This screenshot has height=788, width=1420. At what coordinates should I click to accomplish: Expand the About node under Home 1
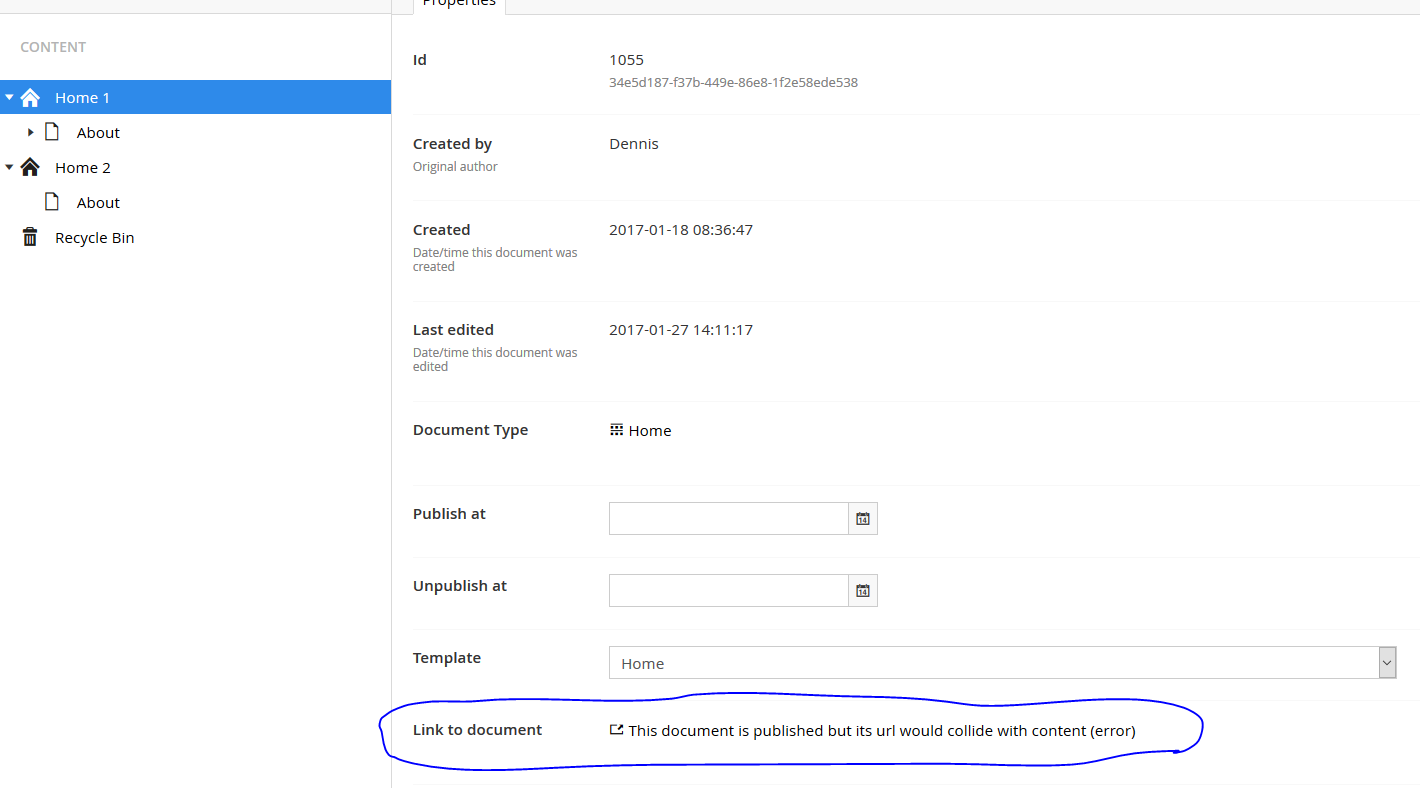[x=31, y=132]
